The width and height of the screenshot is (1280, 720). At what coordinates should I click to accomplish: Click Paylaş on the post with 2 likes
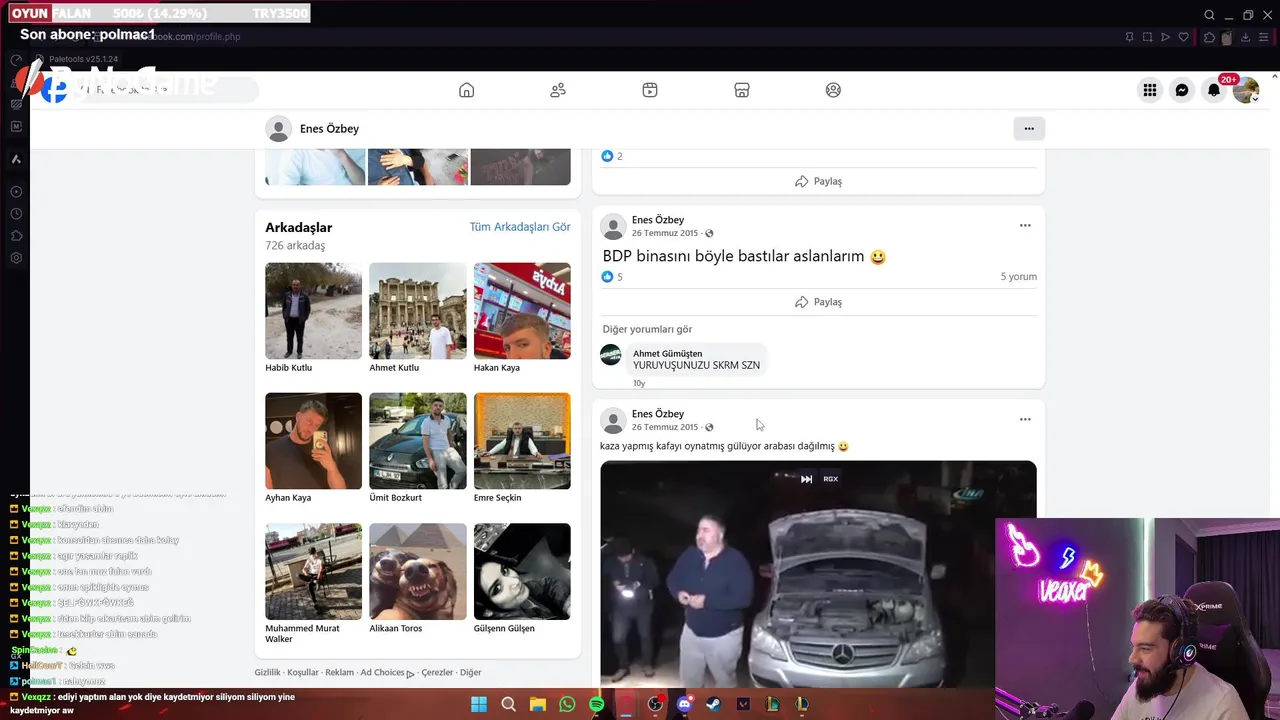pyautogui.click(x=818, y=181)
